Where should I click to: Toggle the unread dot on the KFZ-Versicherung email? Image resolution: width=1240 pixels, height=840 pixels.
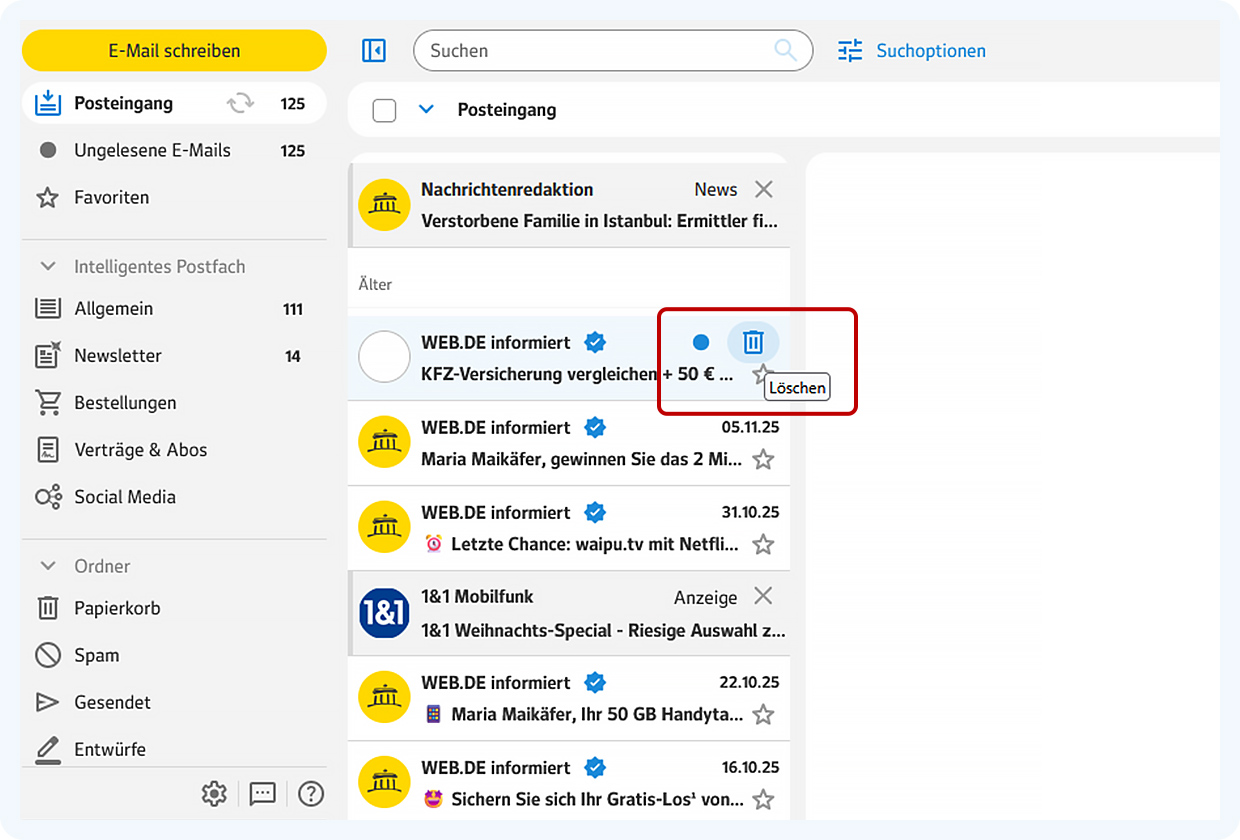700,342
